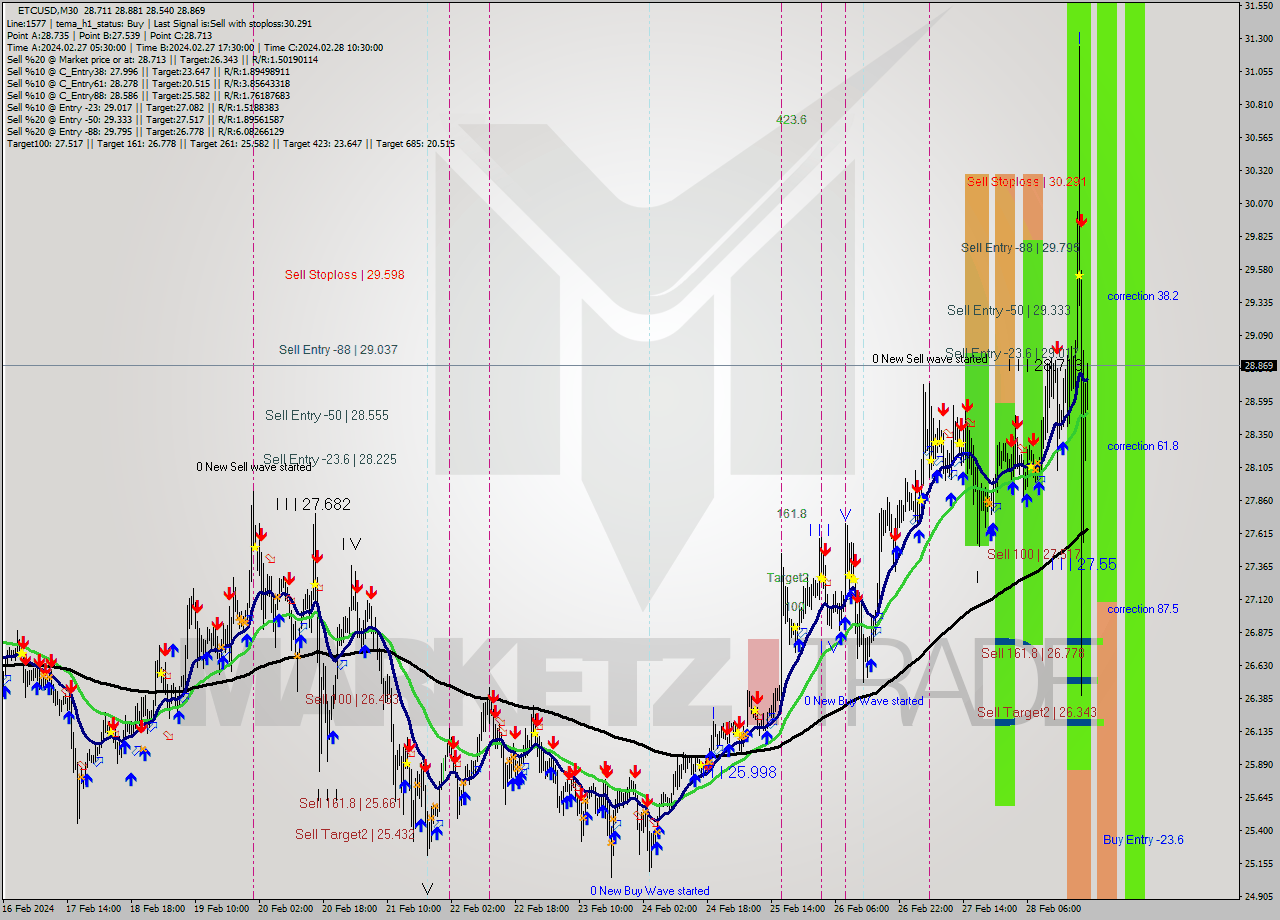Select the '23 Feb 10:00' time axis label
Image resolution: width=1280 pixels, height=920 pixels.
(605, 909)
